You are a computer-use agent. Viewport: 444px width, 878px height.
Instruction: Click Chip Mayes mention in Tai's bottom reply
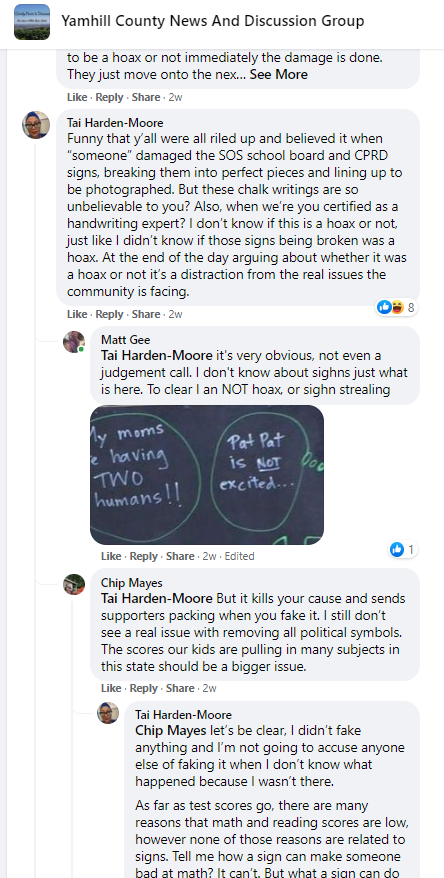tap(171, 731)
